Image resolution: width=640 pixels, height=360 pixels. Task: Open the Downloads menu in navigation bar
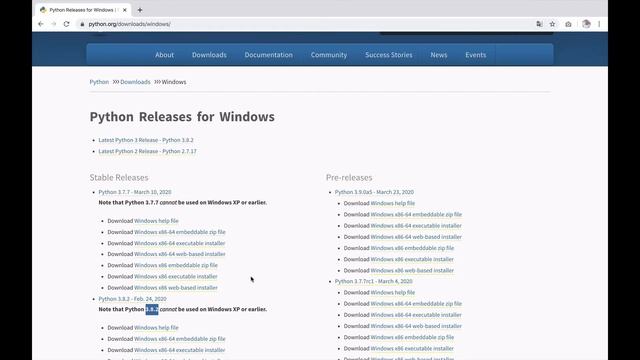[209, 55]
